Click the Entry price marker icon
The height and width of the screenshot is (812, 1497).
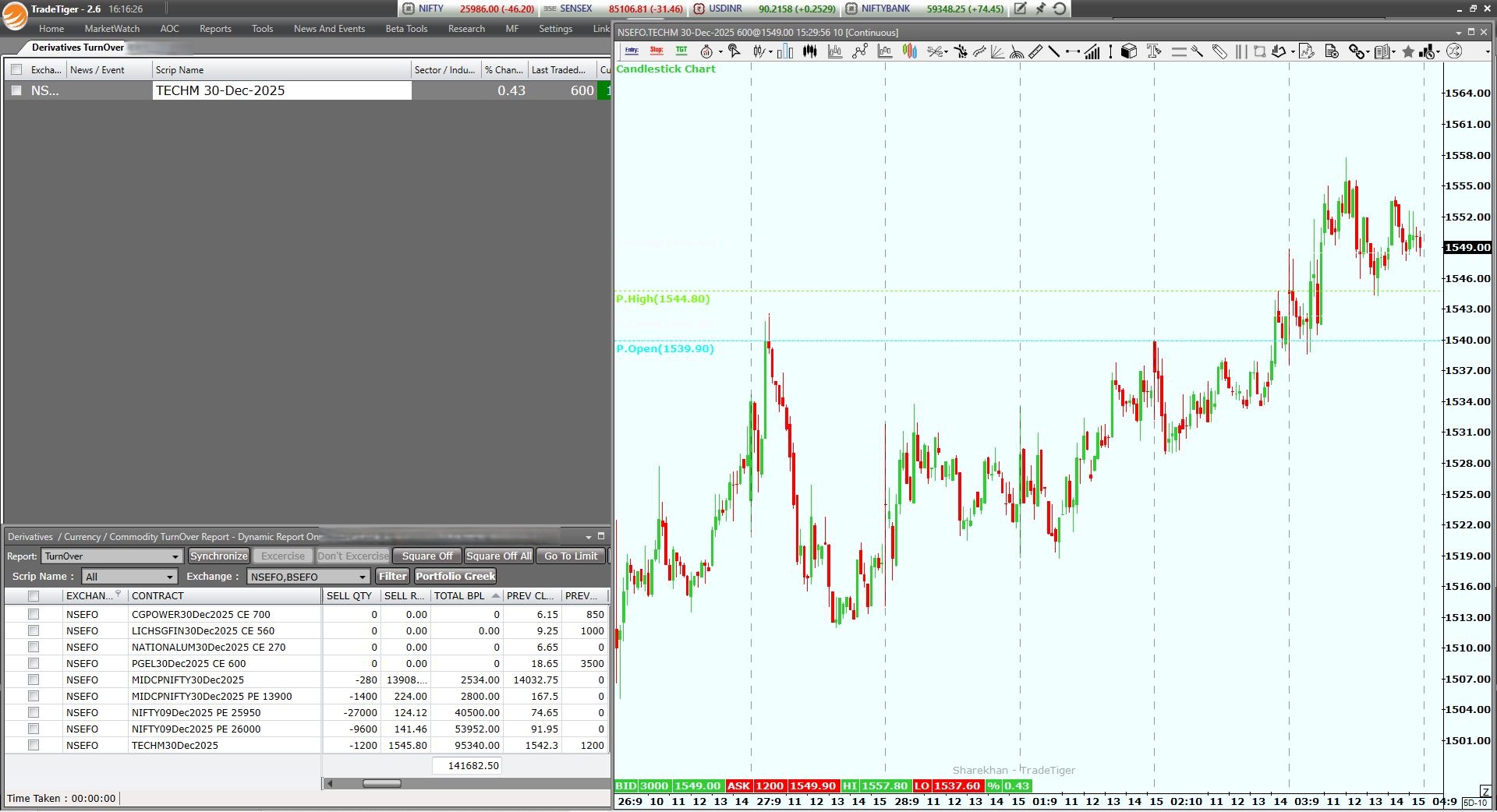pos(632,51)
